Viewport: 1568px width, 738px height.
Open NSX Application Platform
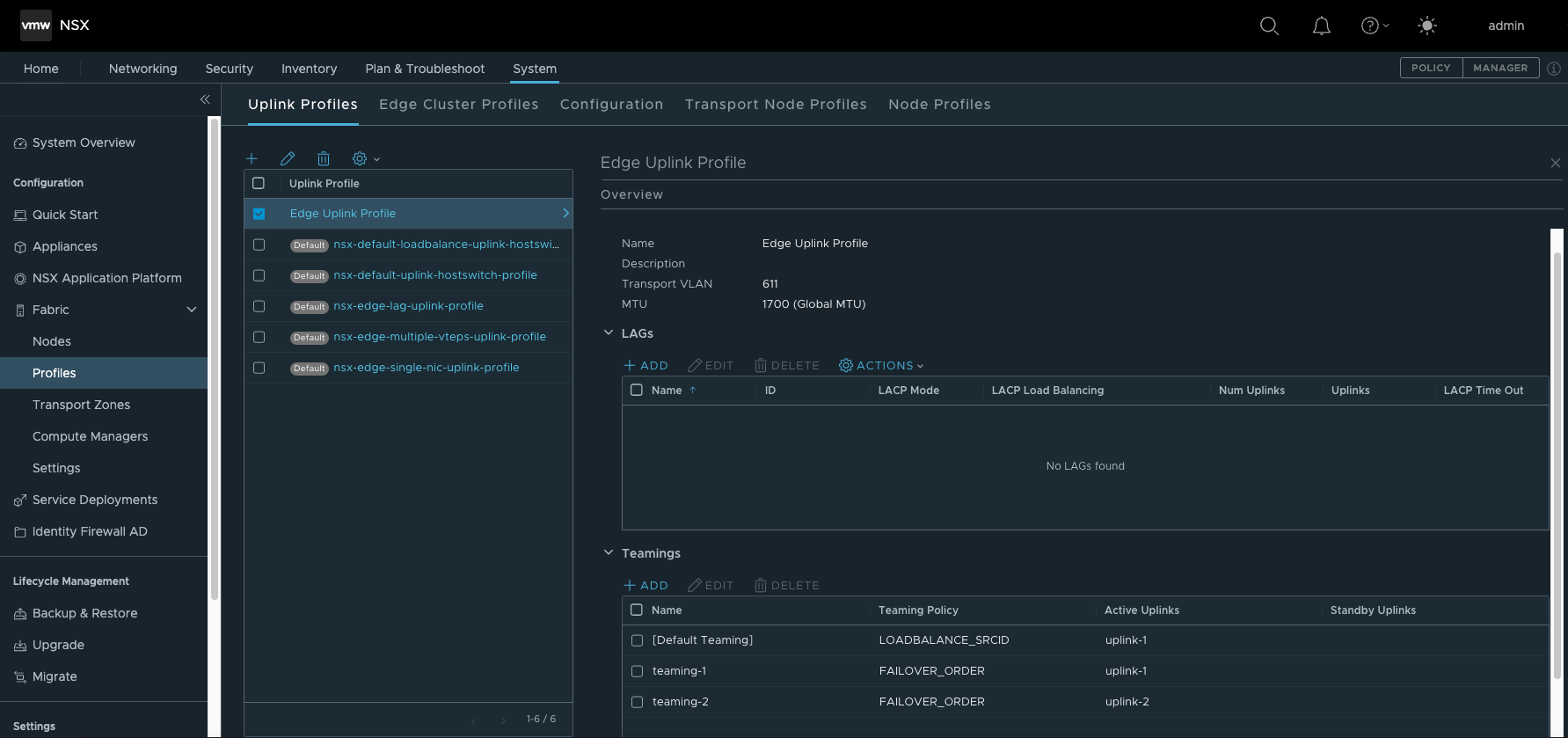coord(107,278)
